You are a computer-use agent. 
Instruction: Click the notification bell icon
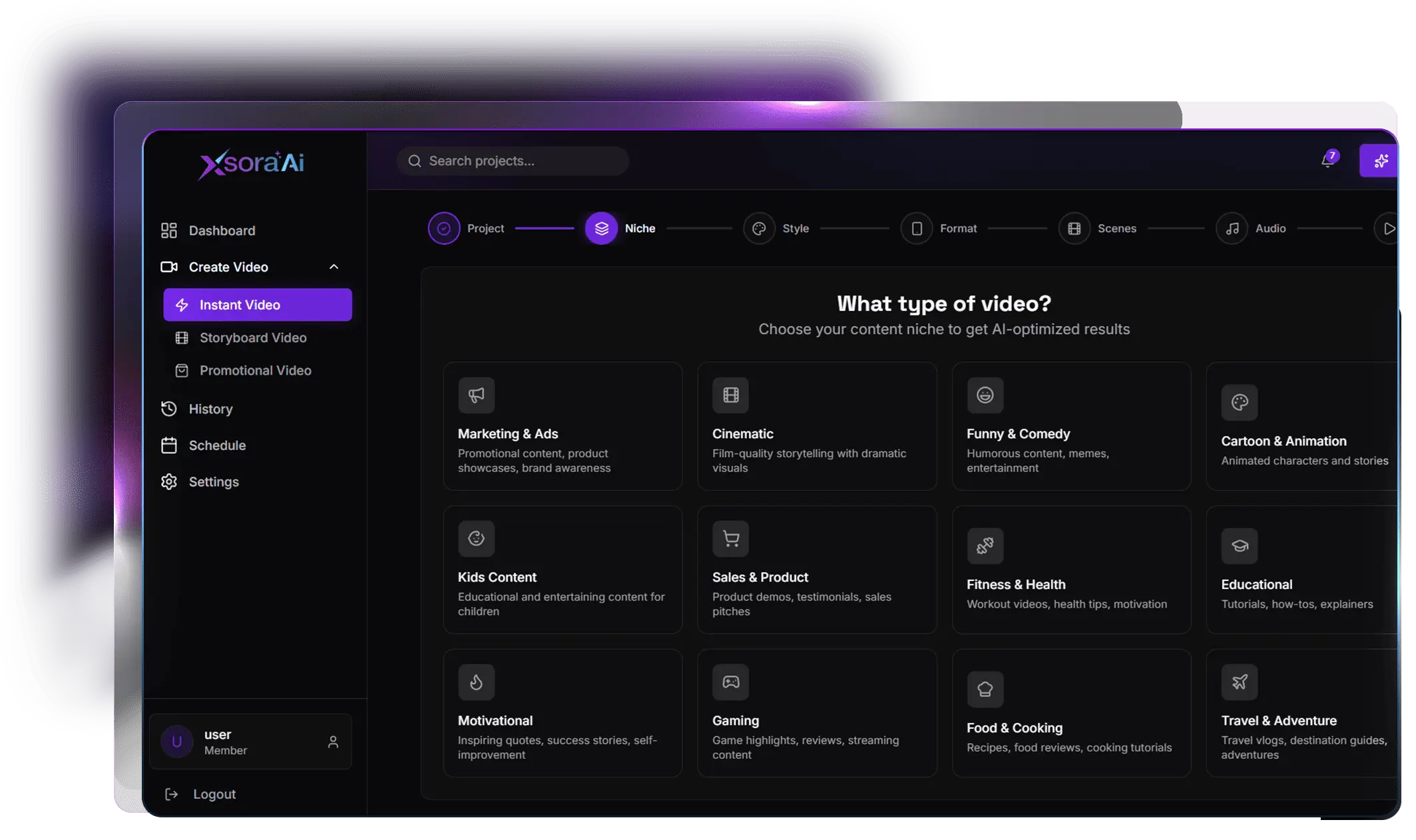(x=1327, y=160)
